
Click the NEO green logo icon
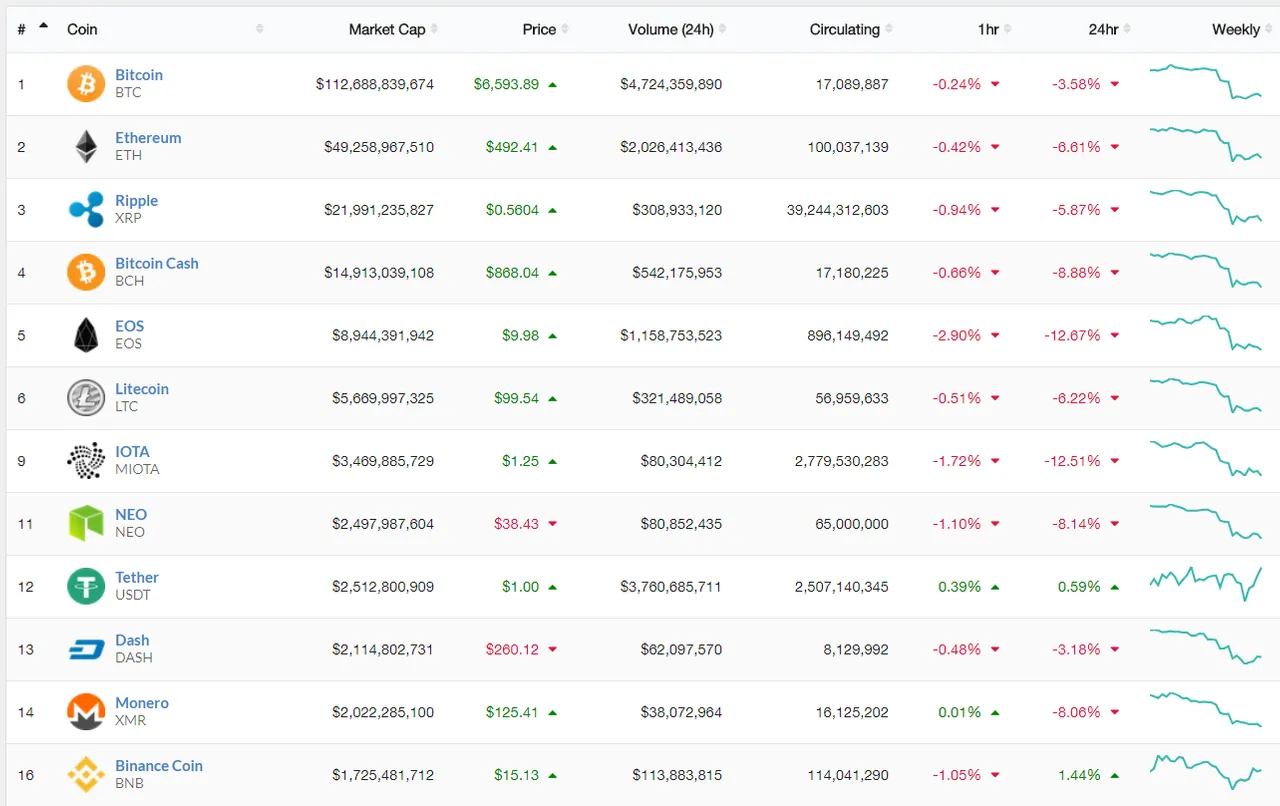coord(86,524)
